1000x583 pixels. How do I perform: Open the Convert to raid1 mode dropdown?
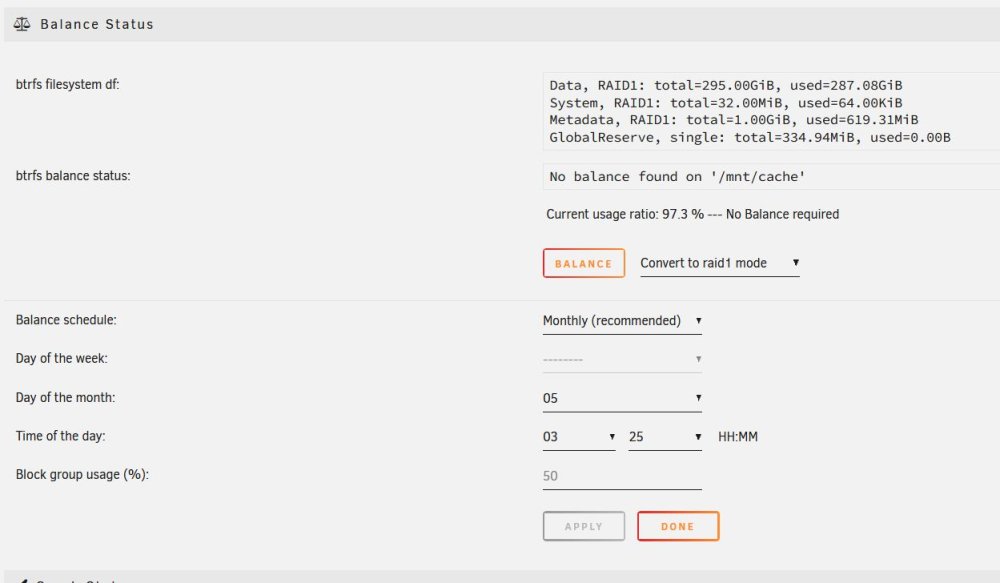pyautogui.click(x=719, y=263)
